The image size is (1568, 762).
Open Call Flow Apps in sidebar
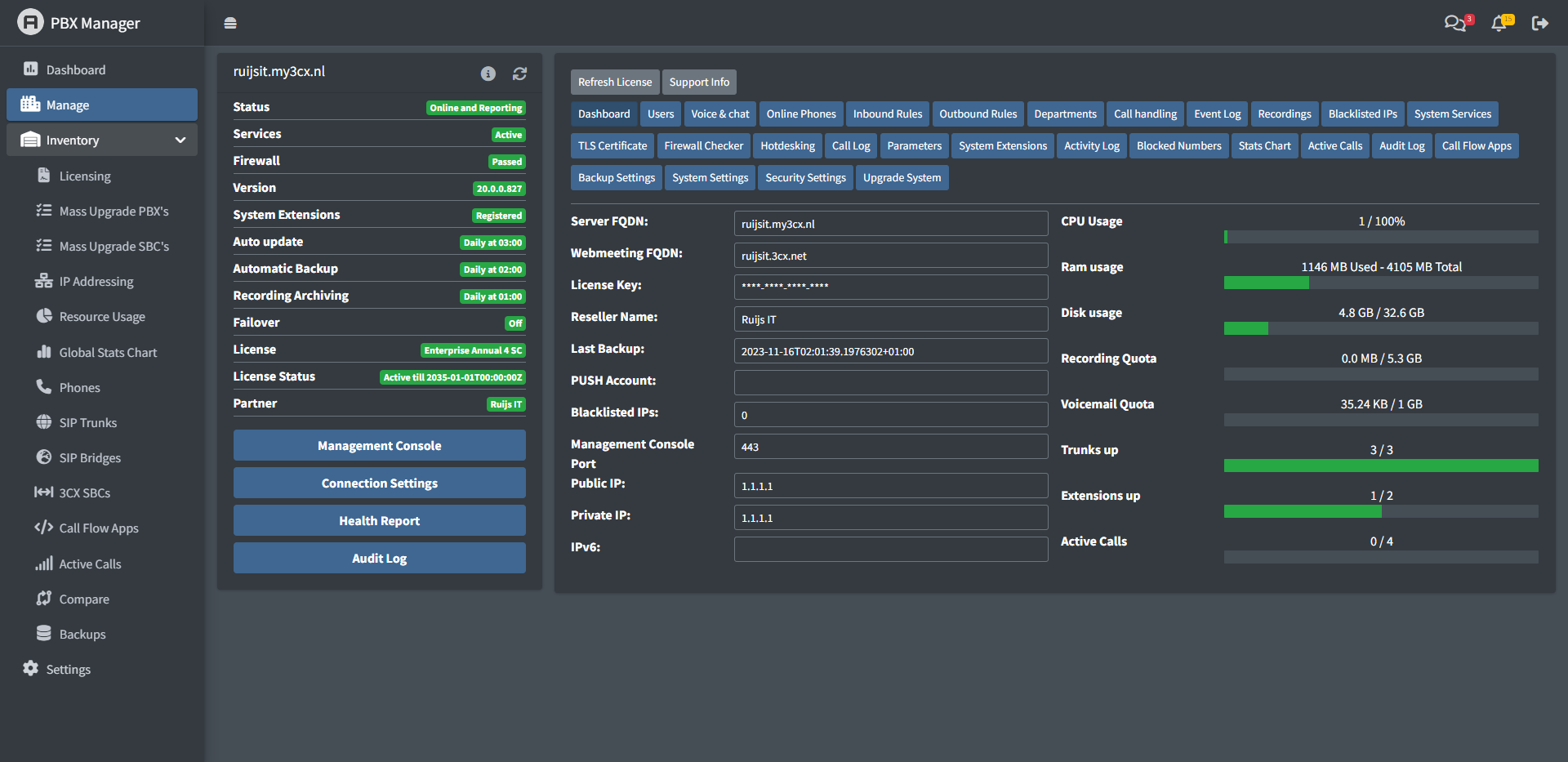98,528
